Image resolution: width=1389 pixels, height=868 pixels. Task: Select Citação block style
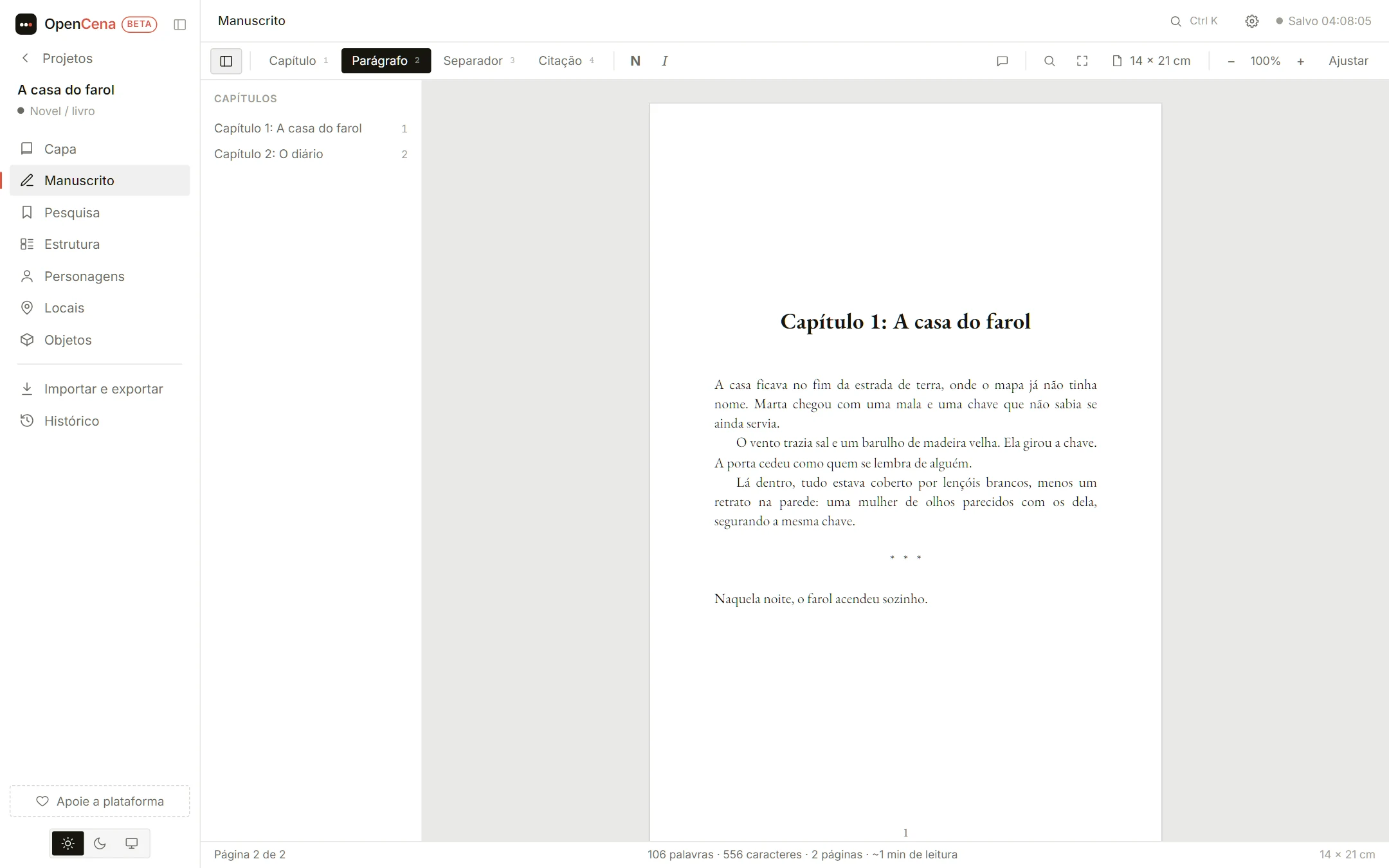pos(566,61)
